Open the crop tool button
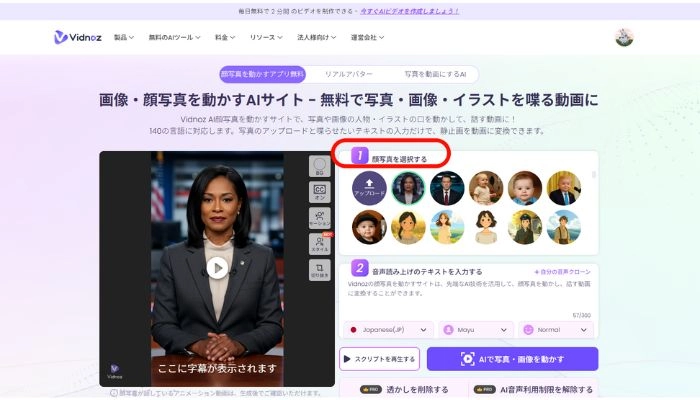This screenshot has height=400, width=700. point(320,270)
